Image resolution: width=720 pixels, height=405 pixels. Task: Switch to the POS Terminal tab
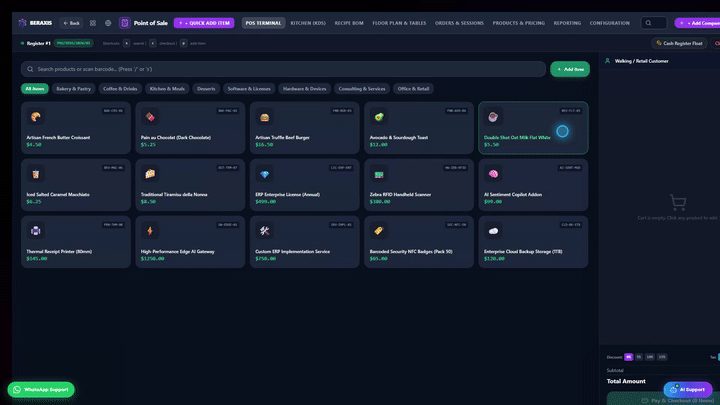tap(263, 23)
